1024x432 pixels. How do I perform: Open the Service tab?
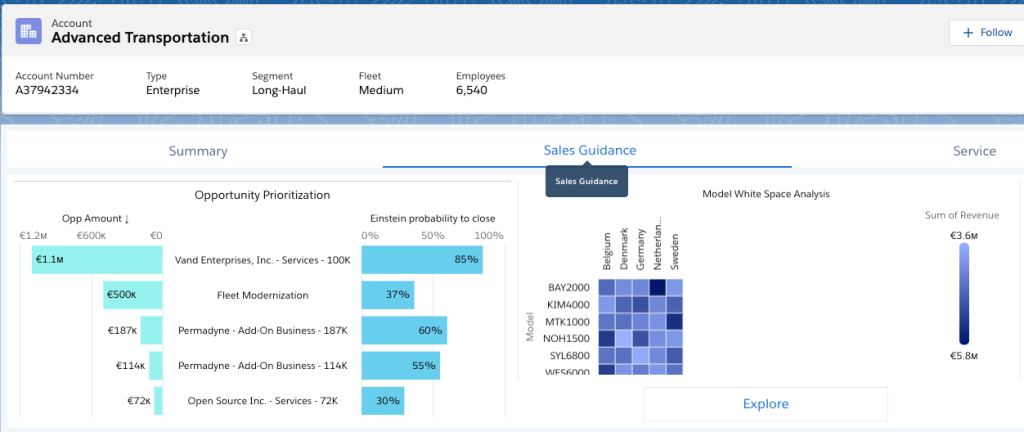coord(974,151)
